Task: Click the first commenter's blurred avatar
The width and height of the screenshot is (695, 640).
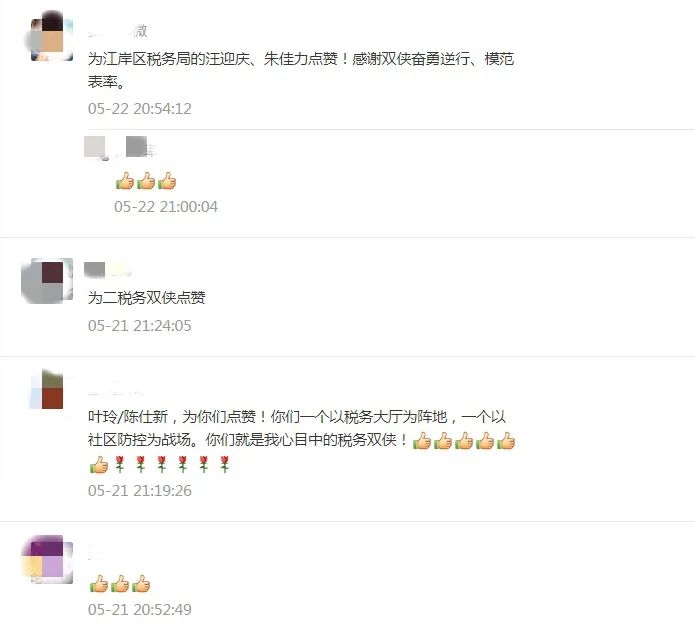Action: 49,36
